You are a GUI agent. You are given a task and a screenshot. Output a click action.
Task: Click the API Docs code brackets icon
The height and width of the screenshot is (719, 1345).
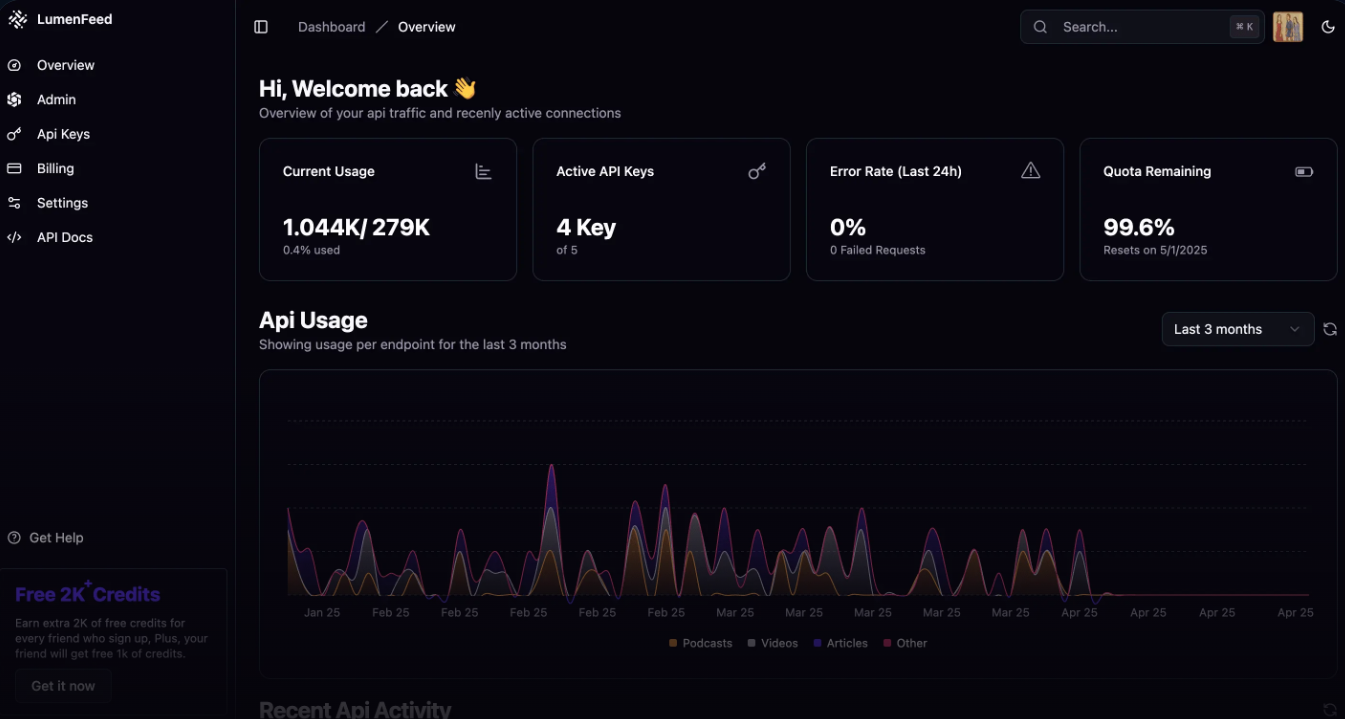pos(14,238)
